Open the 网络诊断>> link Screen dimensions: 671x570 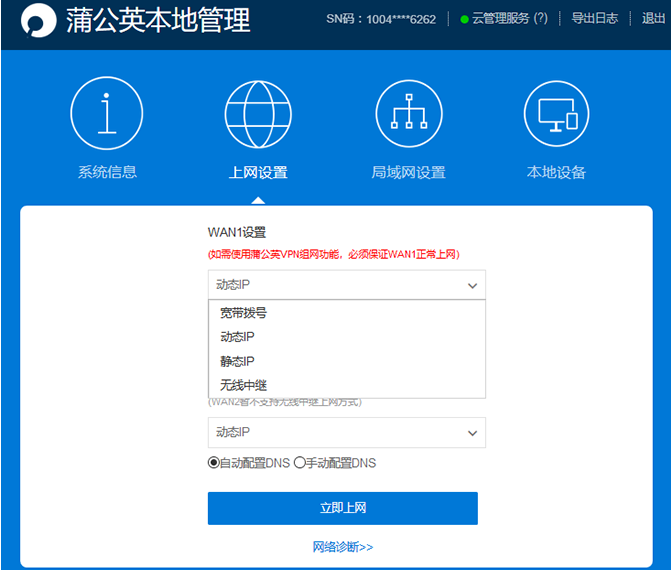342,547
